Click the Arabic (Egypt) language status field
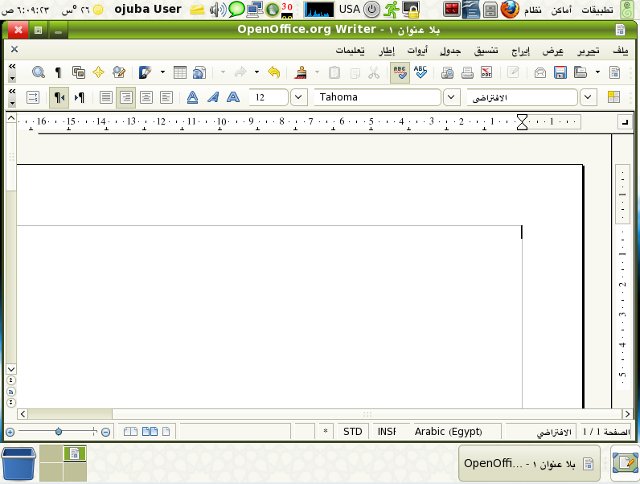 [x=448, y=431]
